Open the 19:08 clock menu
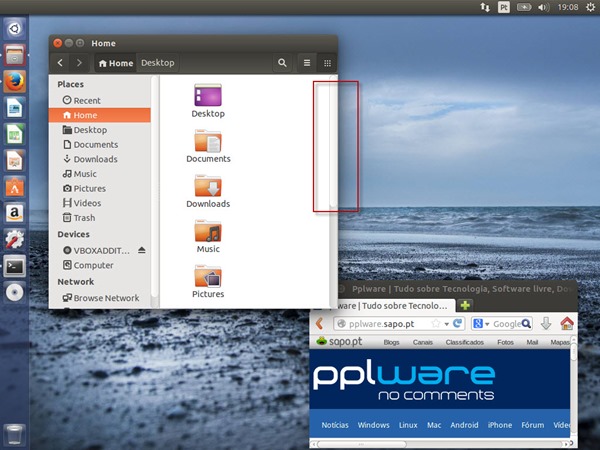Image resolution: width=600 pixels, height=450 pixels. pos(568,7)
